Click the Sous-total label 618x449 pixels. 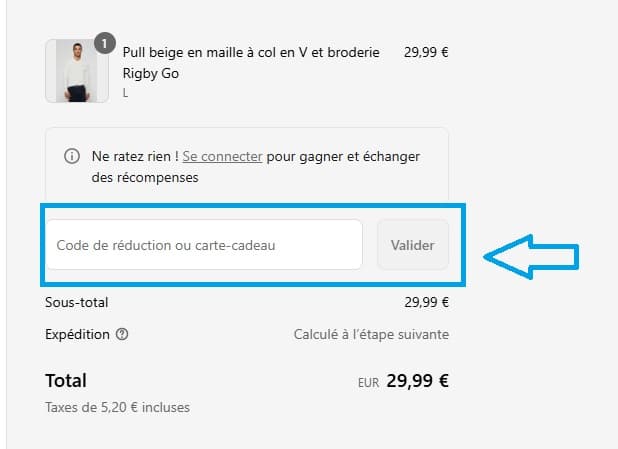pos(77,302)
